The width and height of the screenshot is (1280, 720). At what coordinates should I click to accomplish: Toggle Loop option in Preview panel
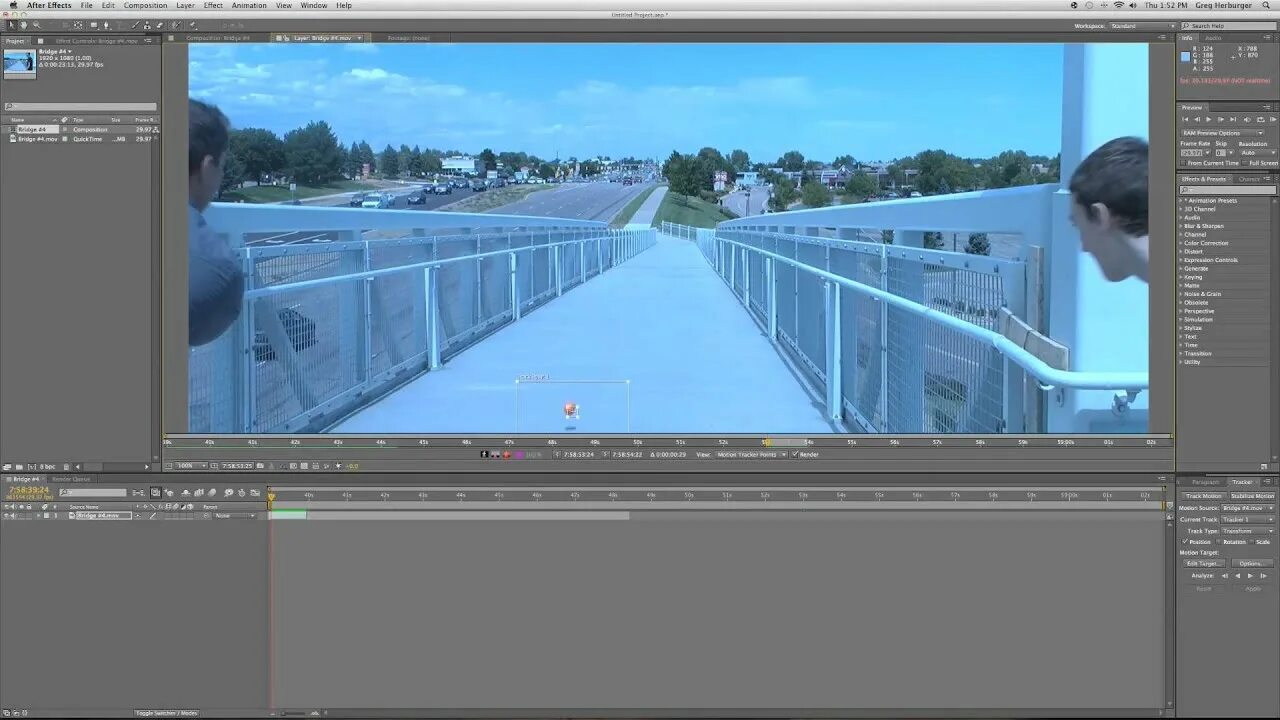tap(1260, 119)
